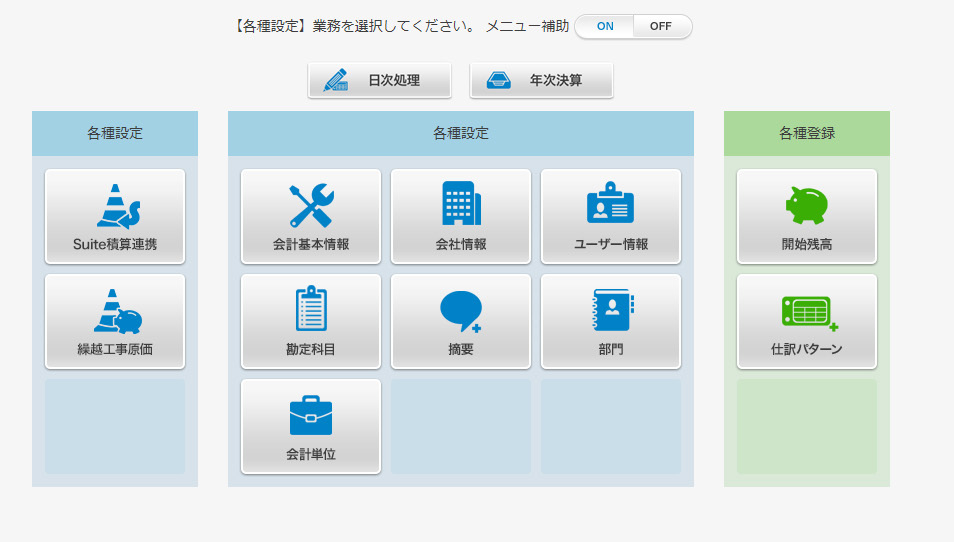
Task: Open 繰越工事原価 cone and piggy bank tile
Action: [x=115, y=321]
